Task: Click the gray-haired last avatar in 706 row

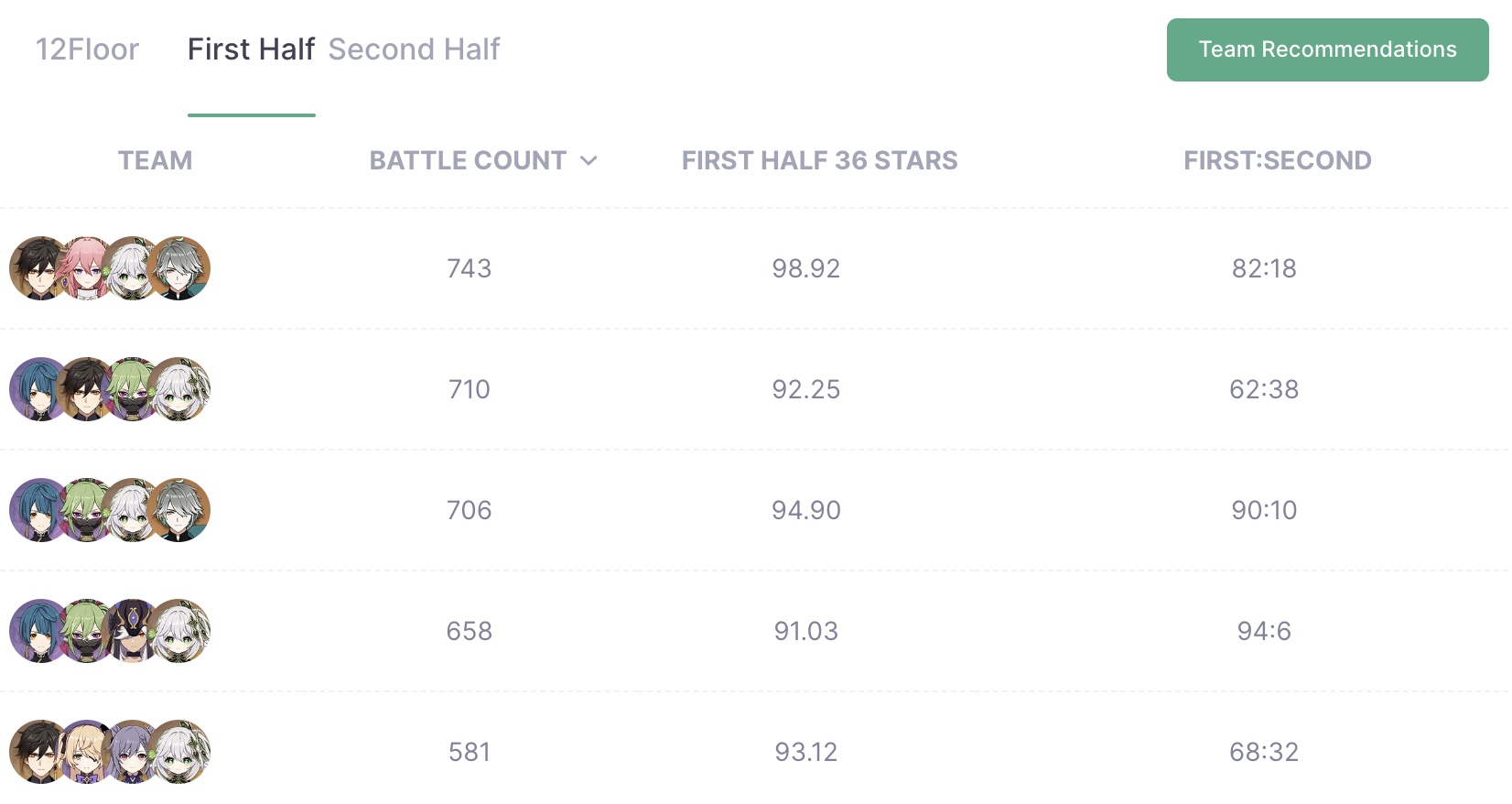Action: click(178, 510)
